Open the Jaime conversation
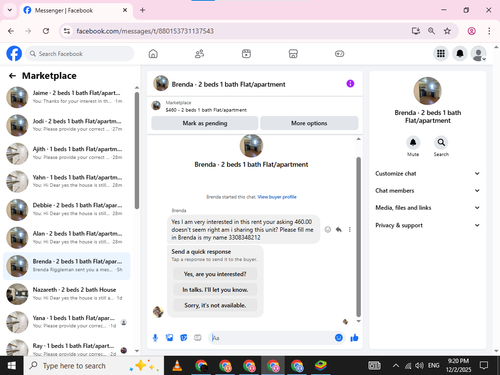500x375 pixels. tap(67, 97)
